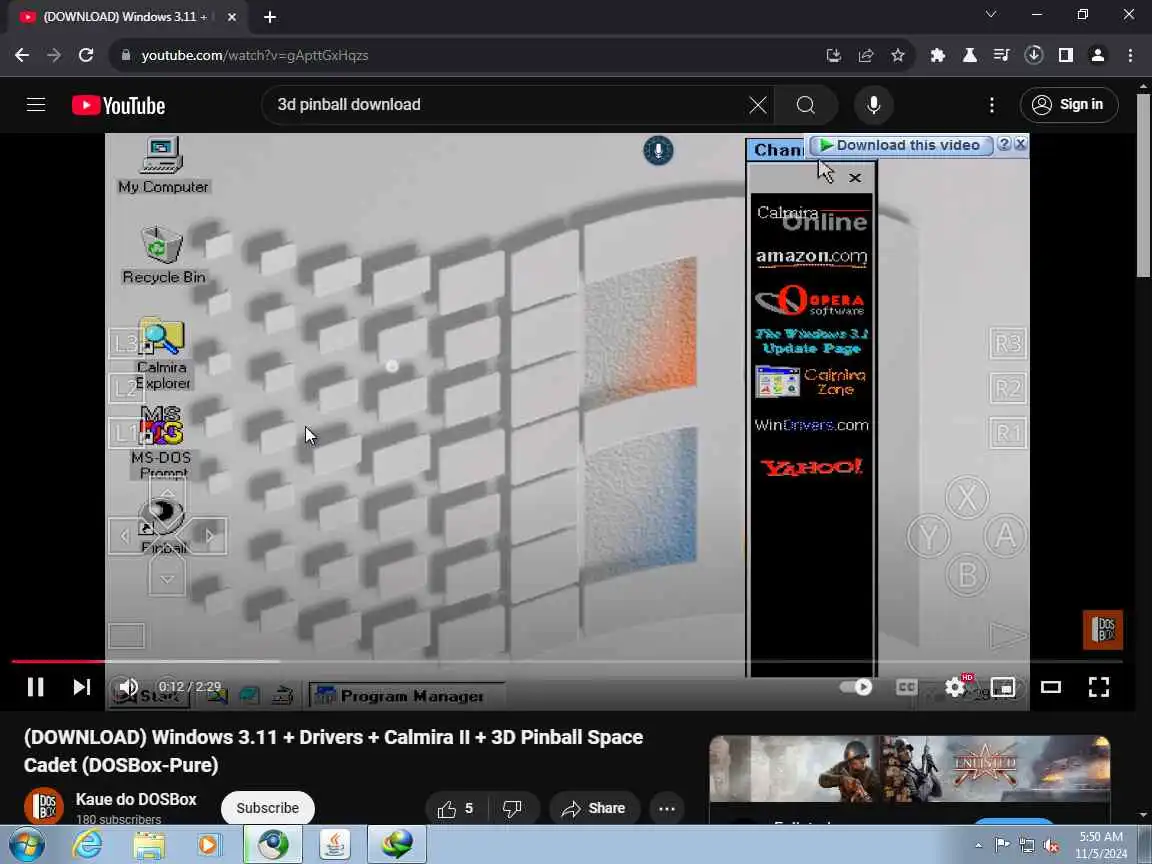Open Windows Start menu
The width and height of the screenshot is (1152, 864).
pyautogui.click(x=27, y=845)
